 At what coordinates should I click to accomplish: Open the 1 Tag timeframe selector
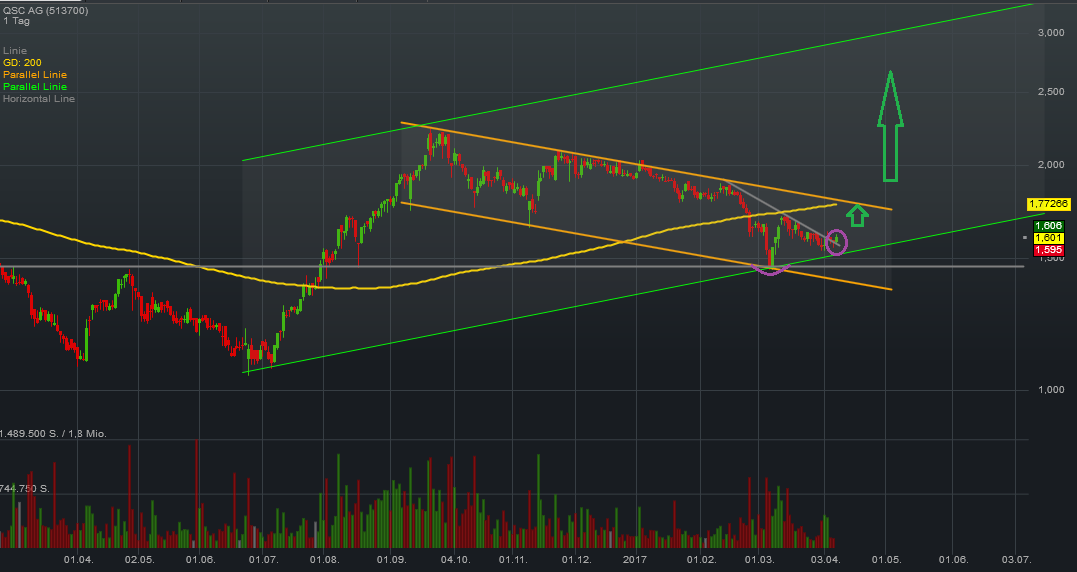point(15,22)
